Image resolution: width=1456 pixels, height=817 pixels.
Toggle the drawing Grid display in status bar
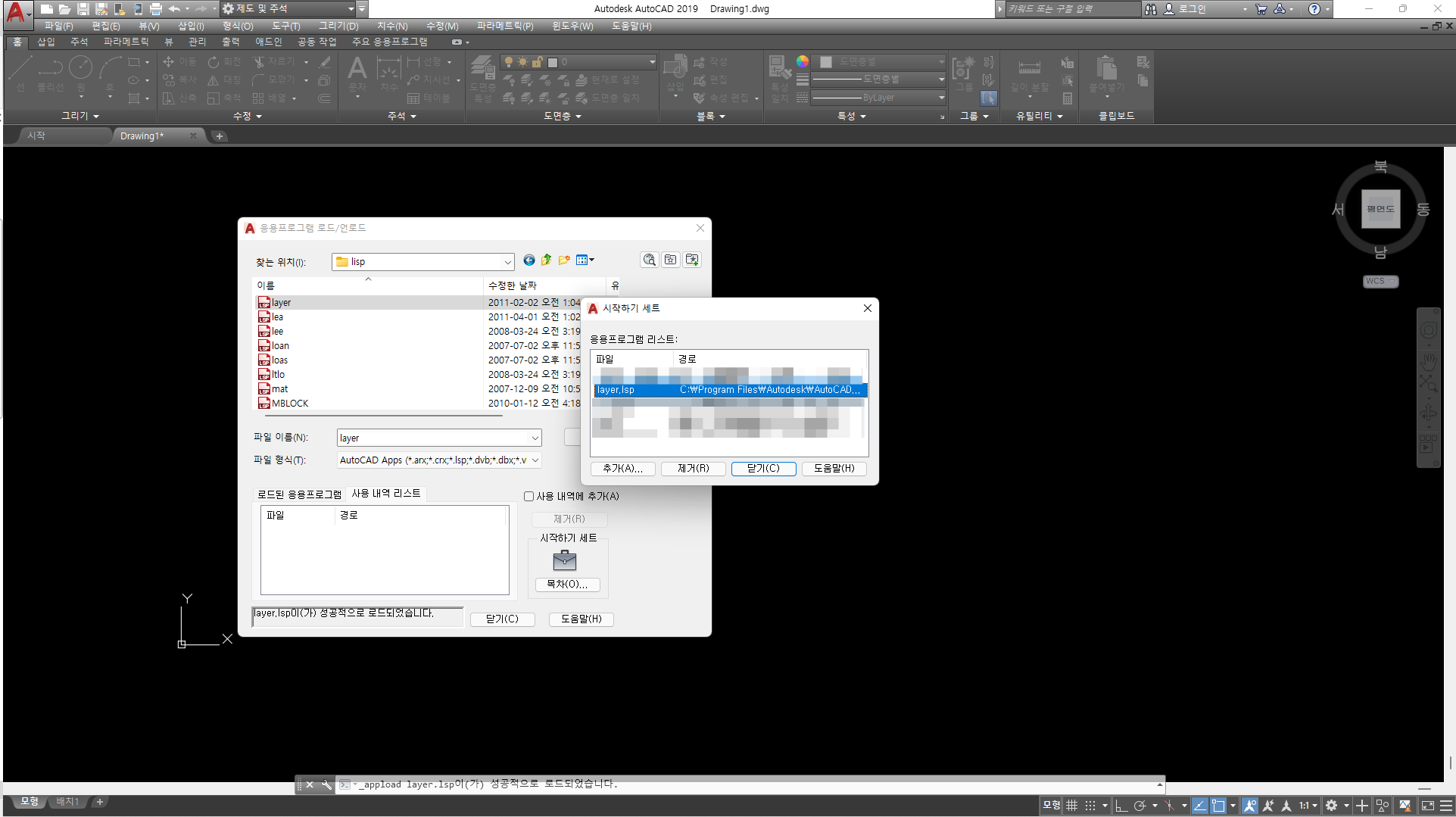[x=1071, y=806]
